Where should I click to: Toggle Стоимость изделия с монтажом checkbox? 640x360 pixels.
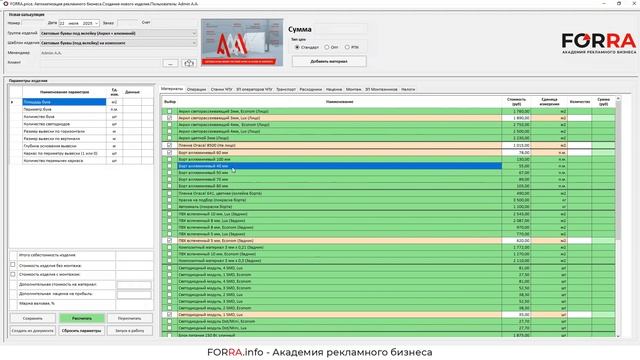click(13, 274)
